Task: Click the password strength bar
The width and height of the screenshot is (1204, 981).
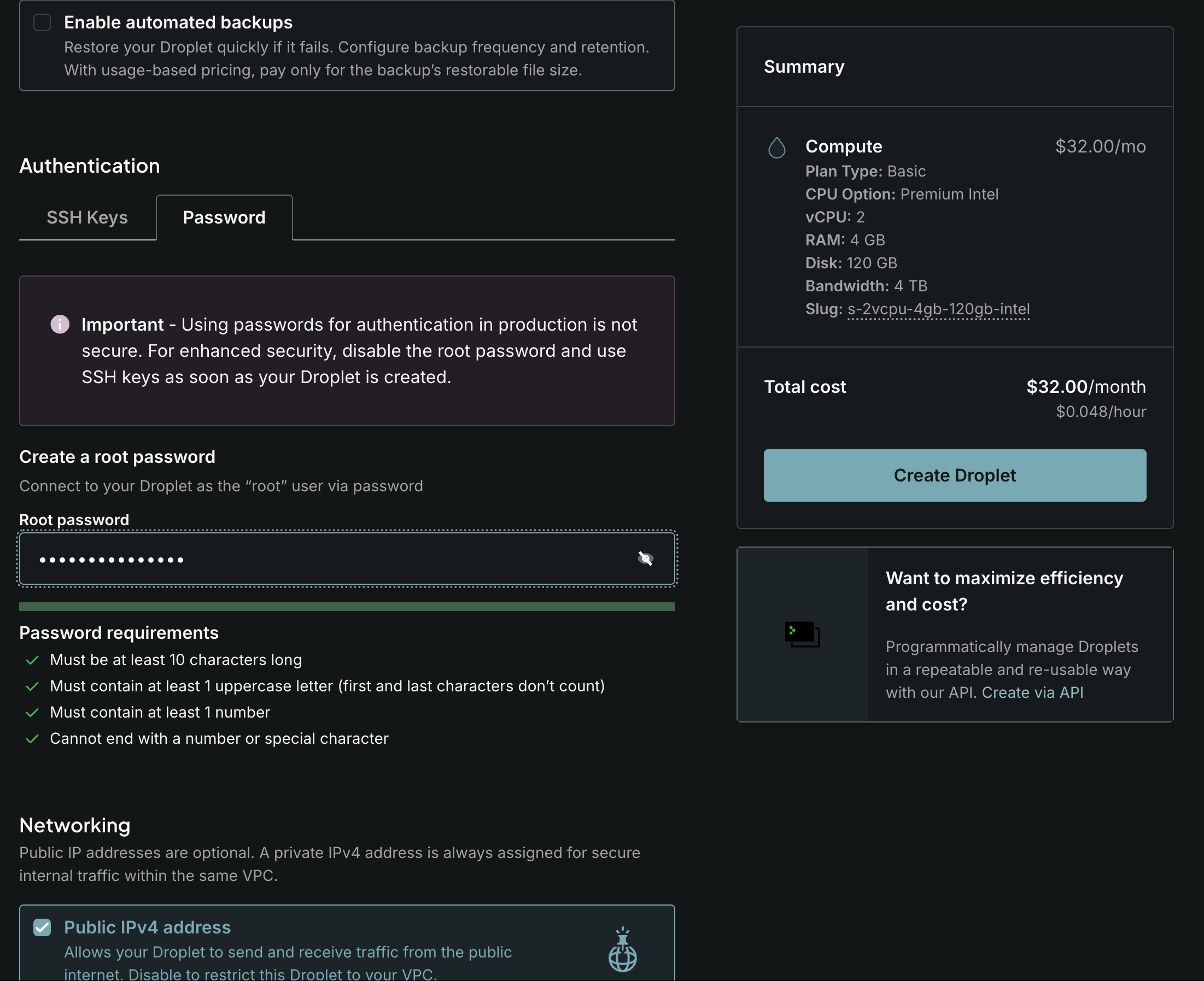Action: (347, 606)
